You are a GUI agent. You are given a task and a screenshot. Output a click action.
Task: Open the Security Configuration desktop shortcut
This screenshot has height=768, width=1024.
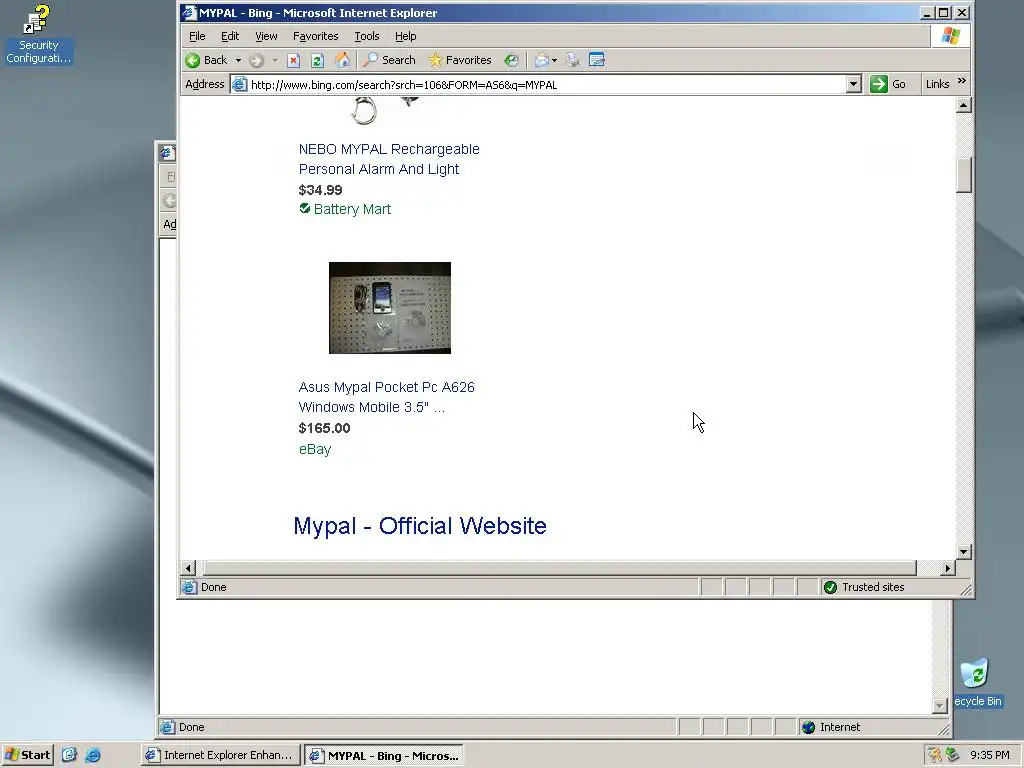tap(39, 35)
